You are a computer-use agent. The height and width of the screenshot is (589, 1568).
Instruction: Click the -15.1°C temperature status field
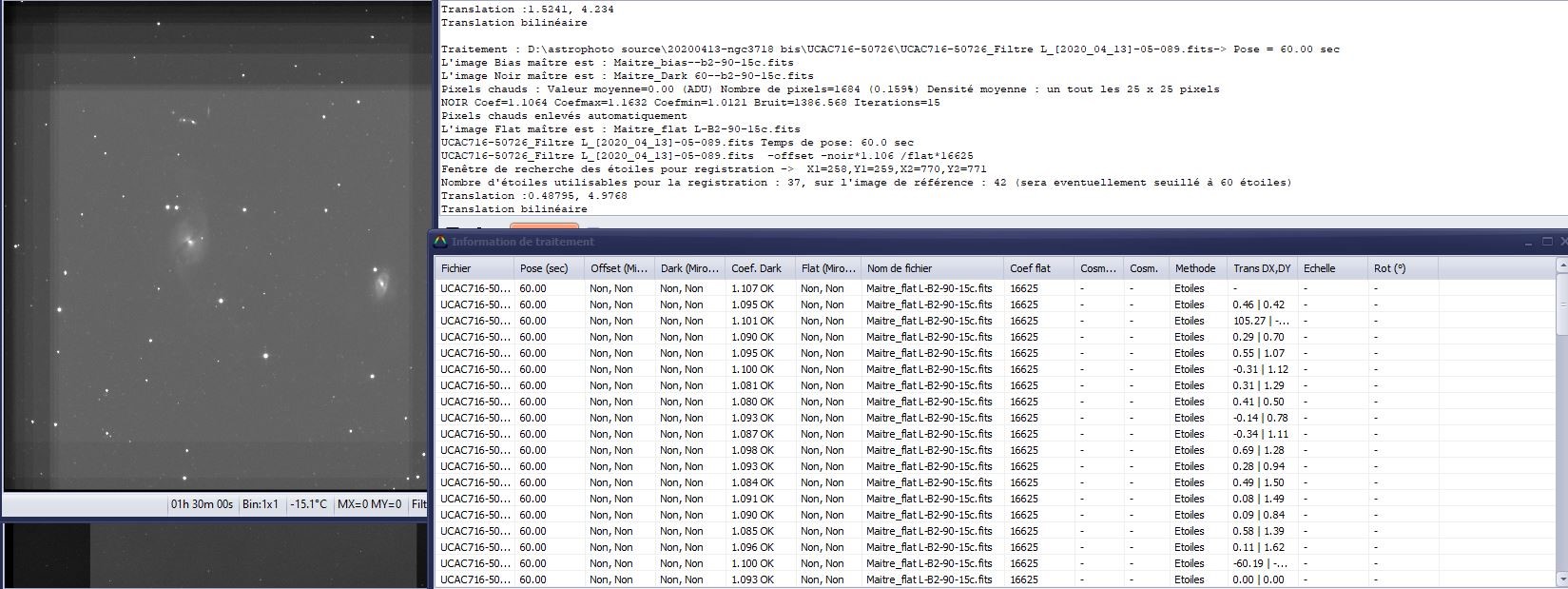309,504
